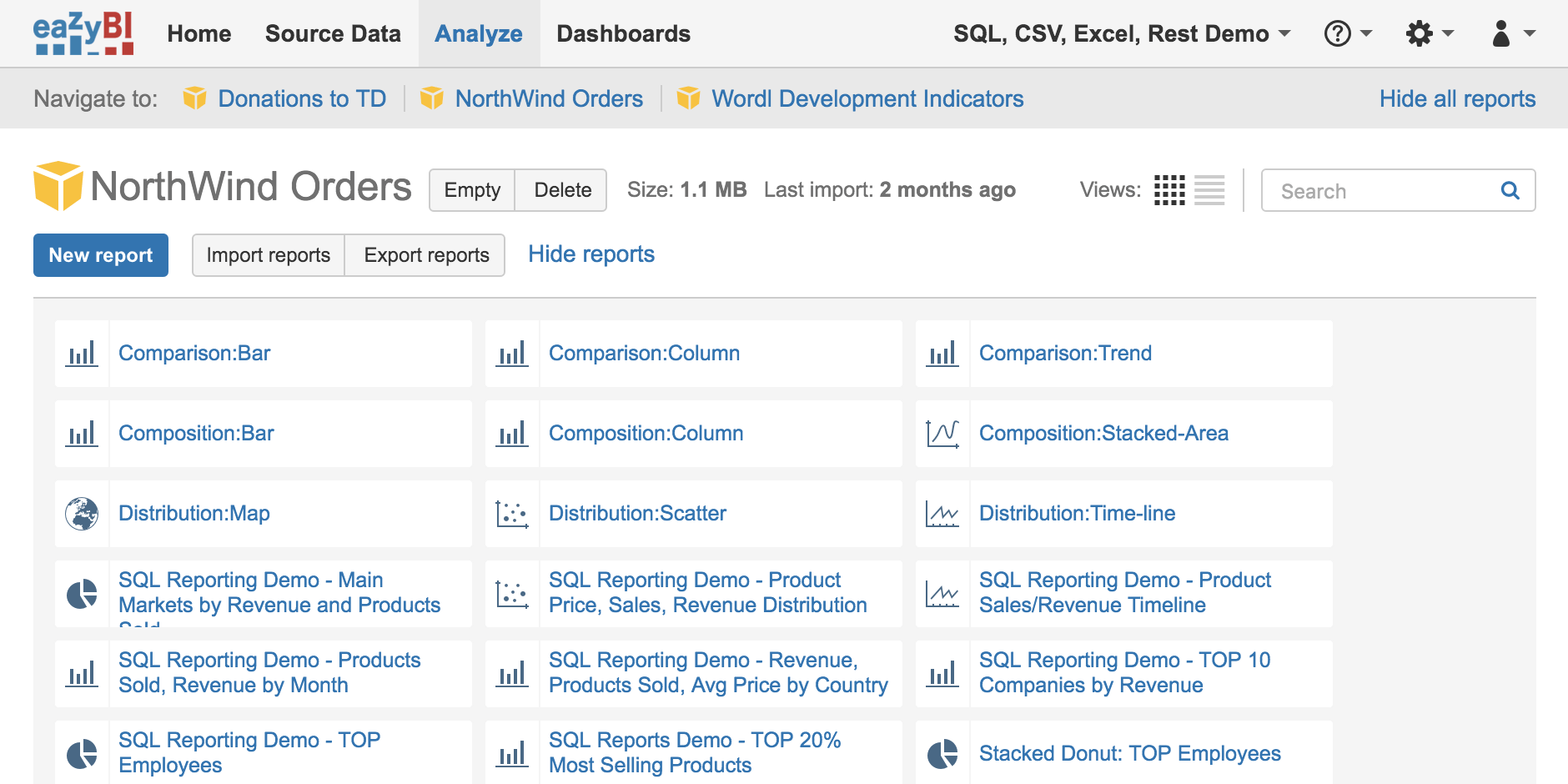Open the user profile menu

(1513, 33)
